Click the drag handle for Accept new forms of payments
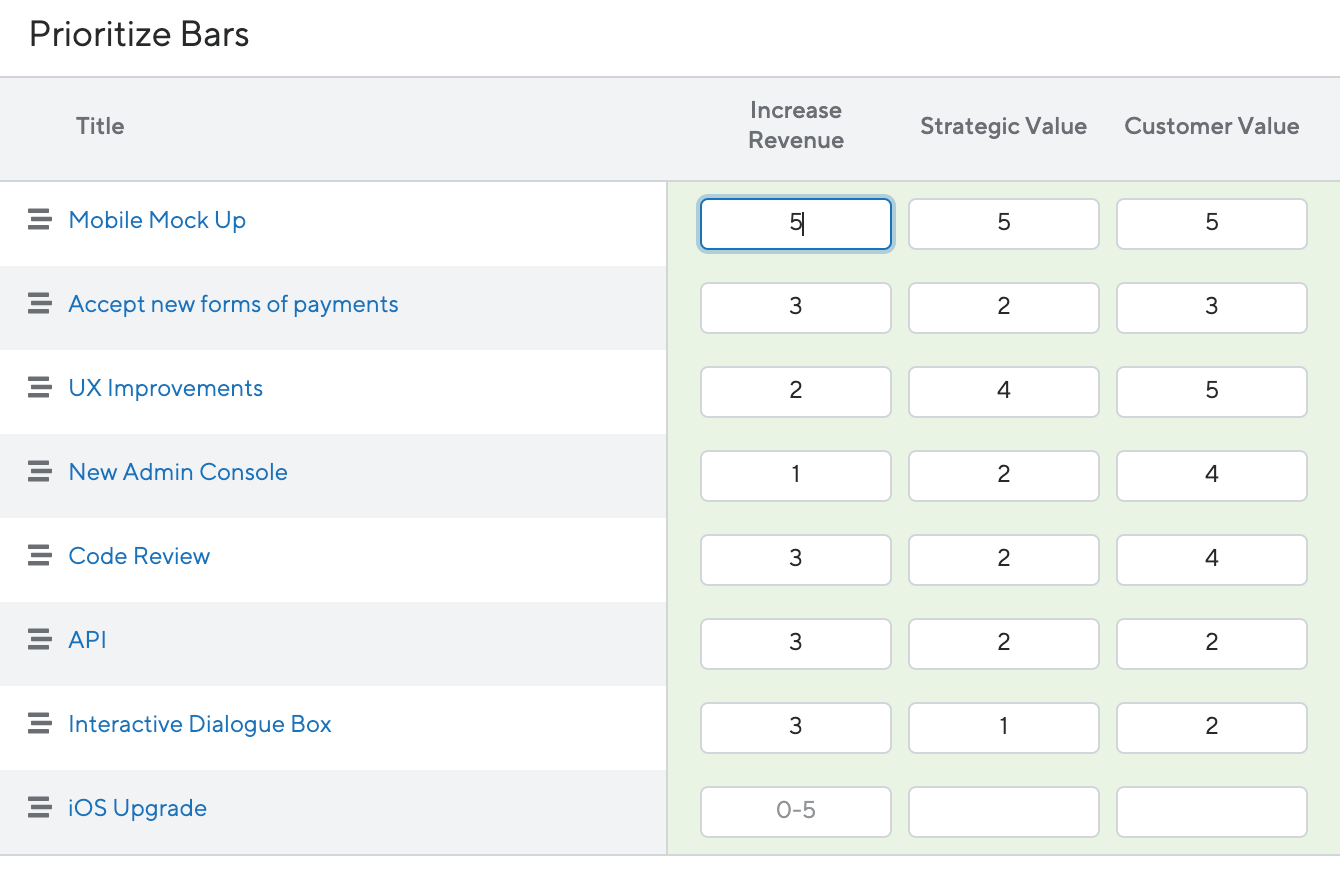Image resolution: width=1340 pixels, height=870 pixels. (x=39, y=303)
